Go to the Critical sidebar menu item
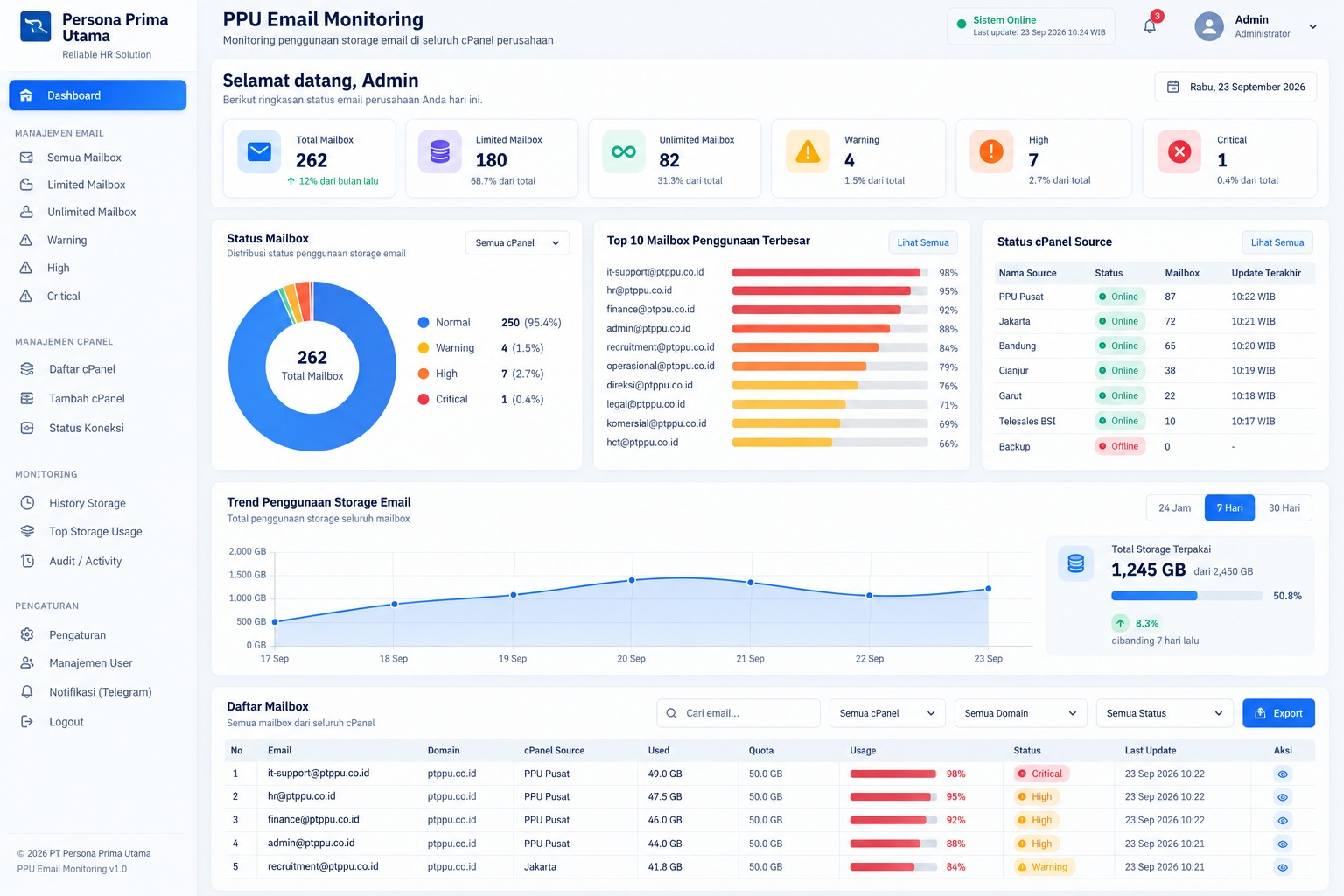The image size is (1344, 896). coord(63,296)
